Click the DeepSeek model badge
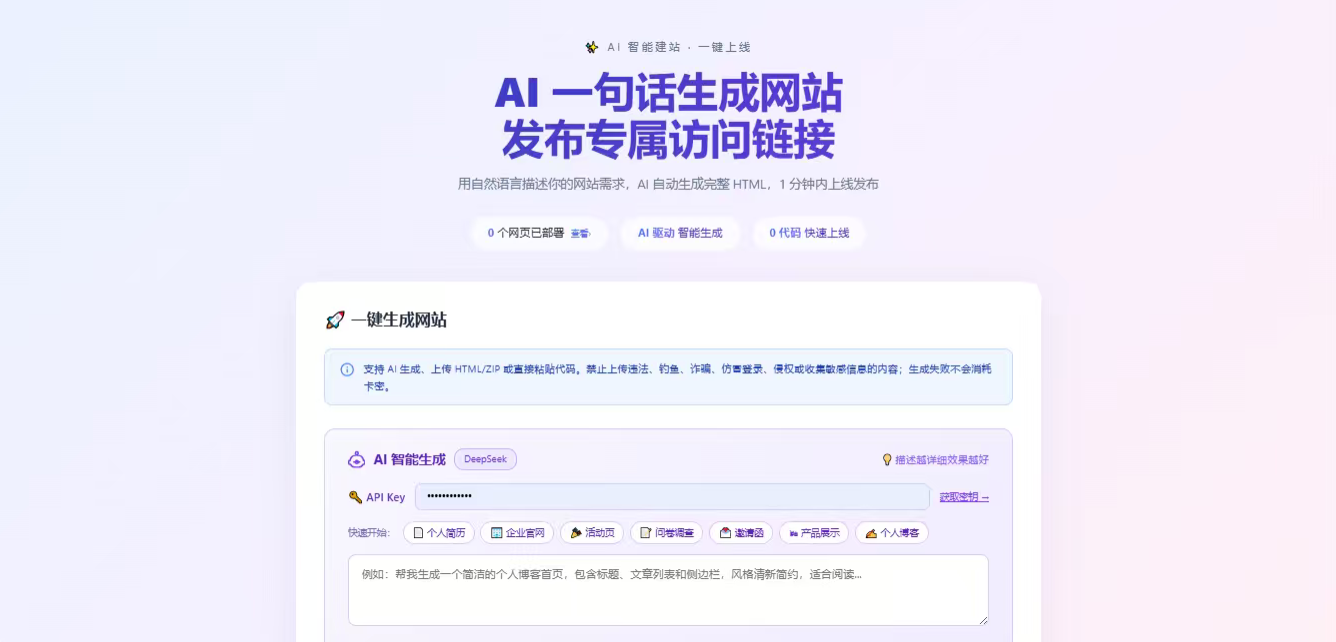The image size is (1336, 642). click(x=485, y=459)
